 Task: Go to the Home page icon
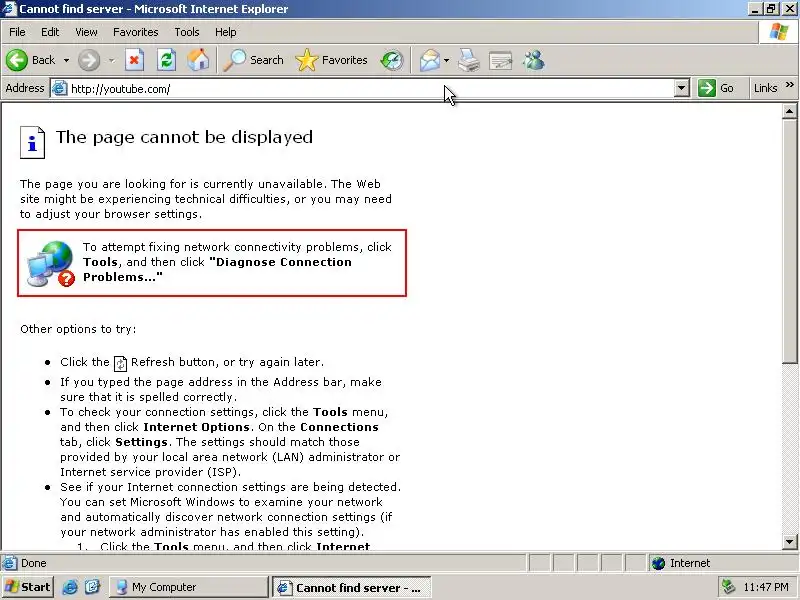click(198, 60)
